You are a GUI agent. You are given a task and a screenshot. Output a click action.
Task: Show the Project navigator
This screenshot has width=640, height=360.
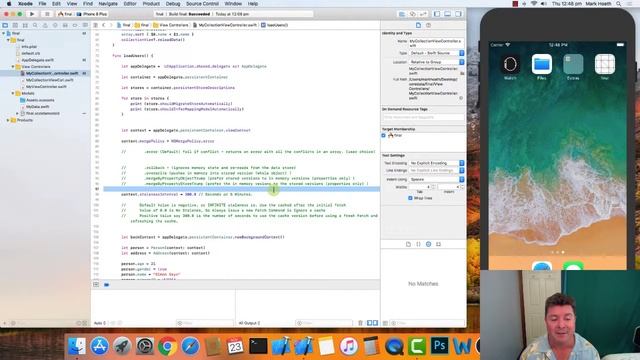coord(5,25)
